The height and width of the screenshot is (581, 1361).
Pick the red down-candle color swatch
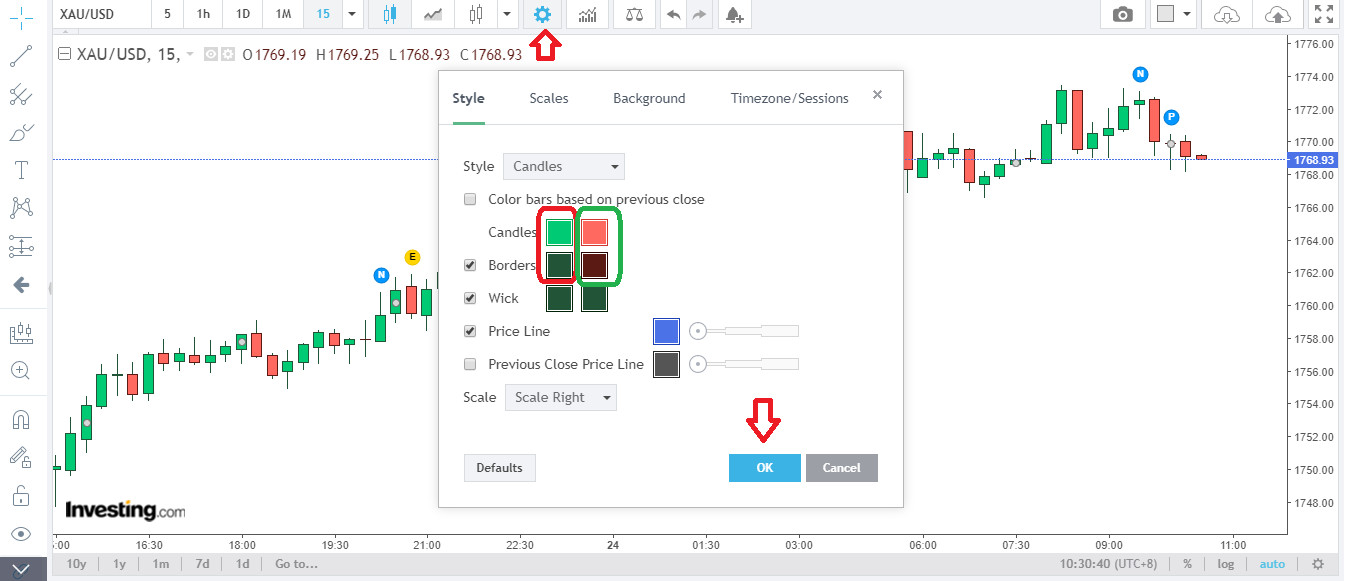[x=595, y=232]
